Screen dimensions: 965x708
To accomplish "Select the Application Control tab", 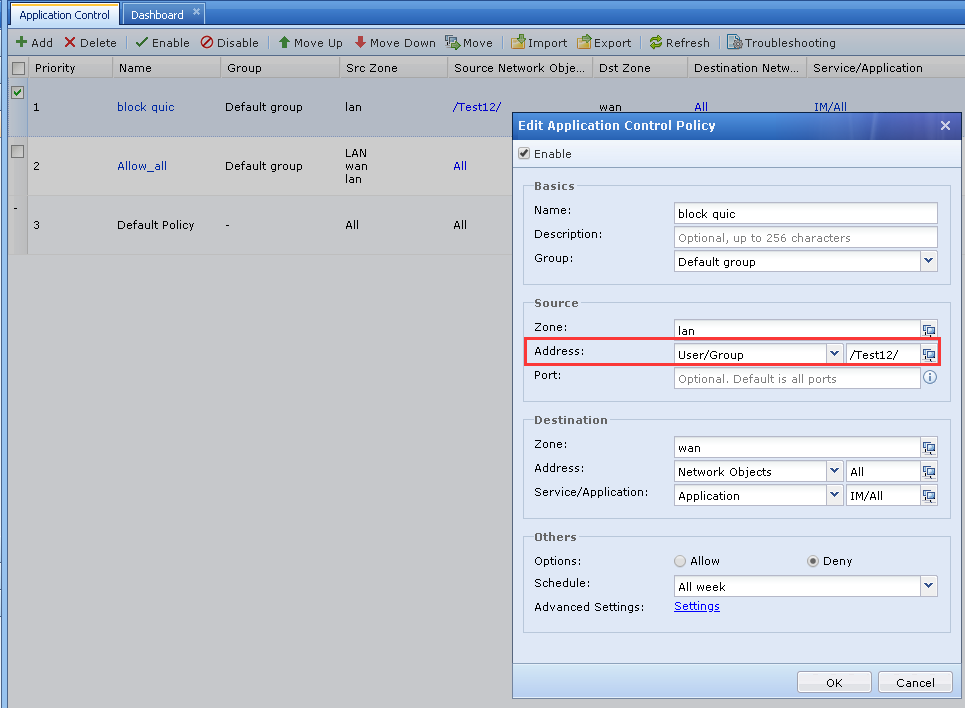I will [65, 15].
